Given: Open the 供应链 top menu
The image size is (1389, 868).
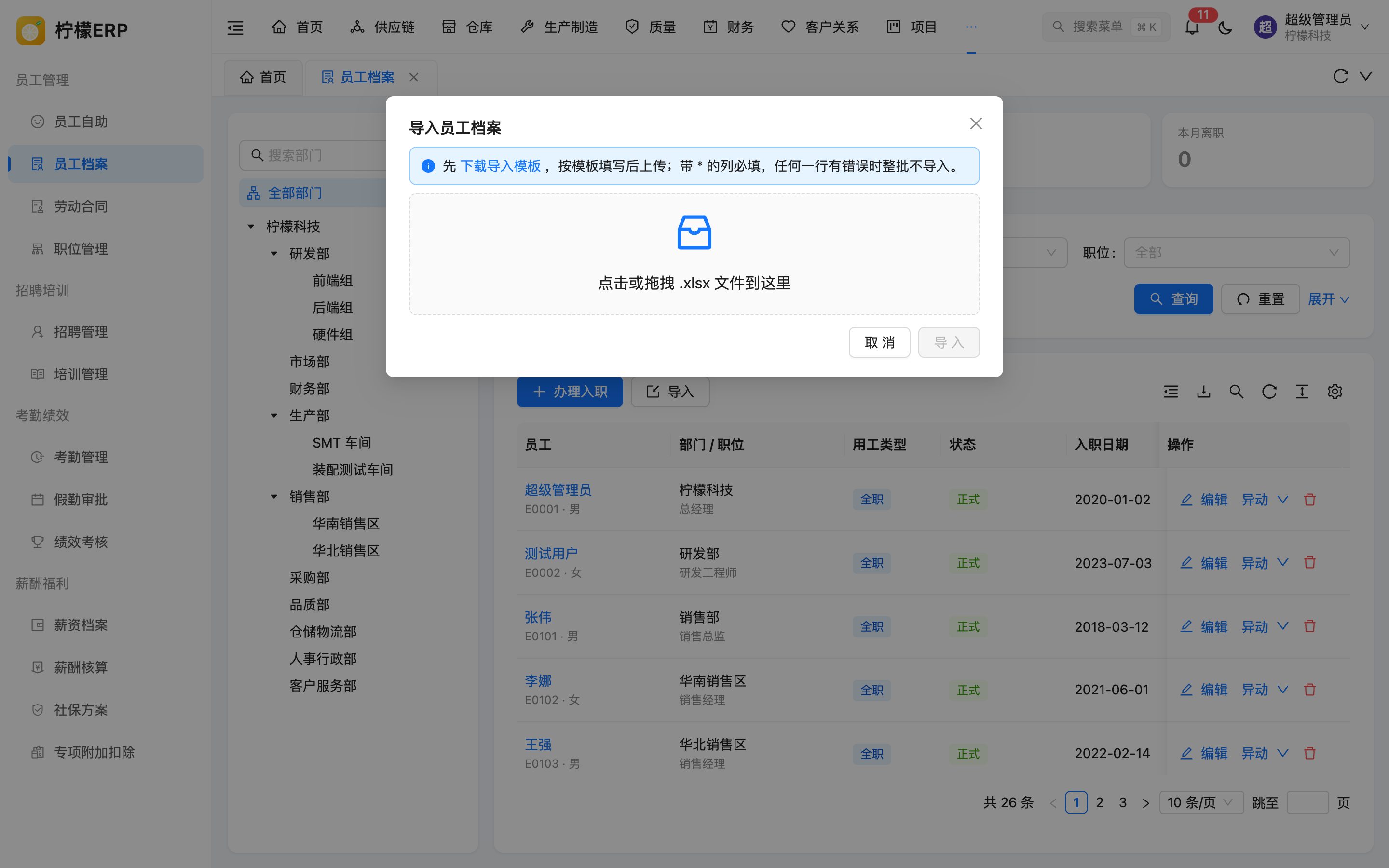Looking at the screenshot, I should [382, 27].
